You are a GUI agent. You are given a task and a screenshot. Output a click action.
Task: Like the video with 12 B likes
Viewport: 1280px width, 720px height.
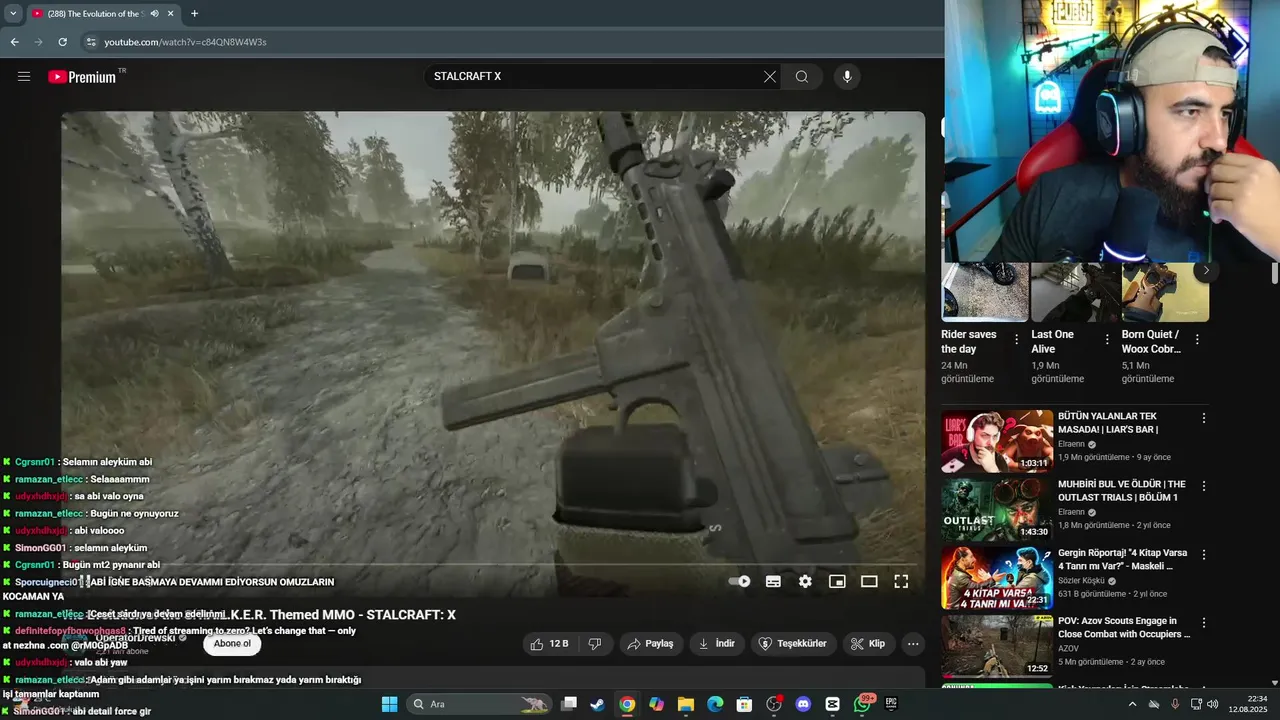[550, 644]
